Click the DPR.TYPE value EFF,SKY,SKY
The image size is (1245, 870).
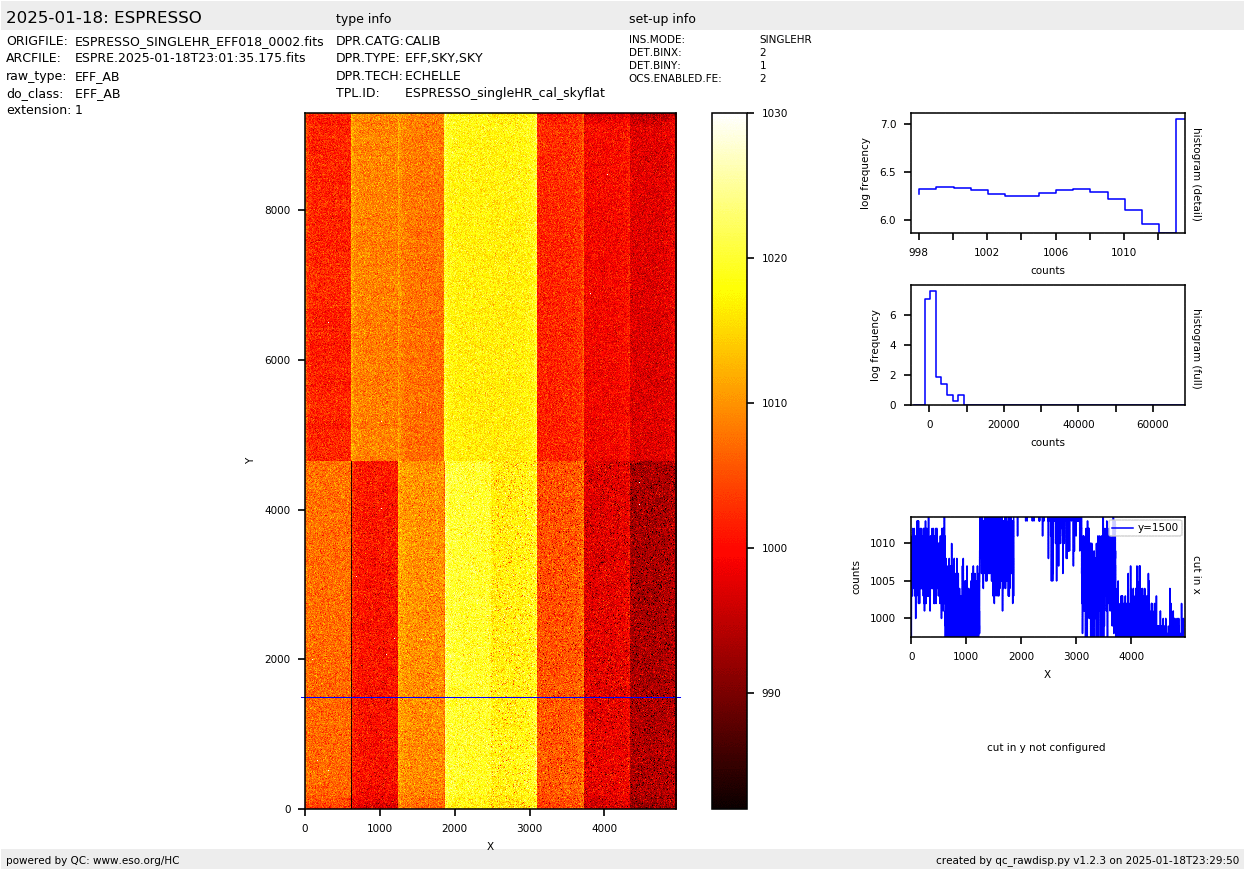click(443, 59)
